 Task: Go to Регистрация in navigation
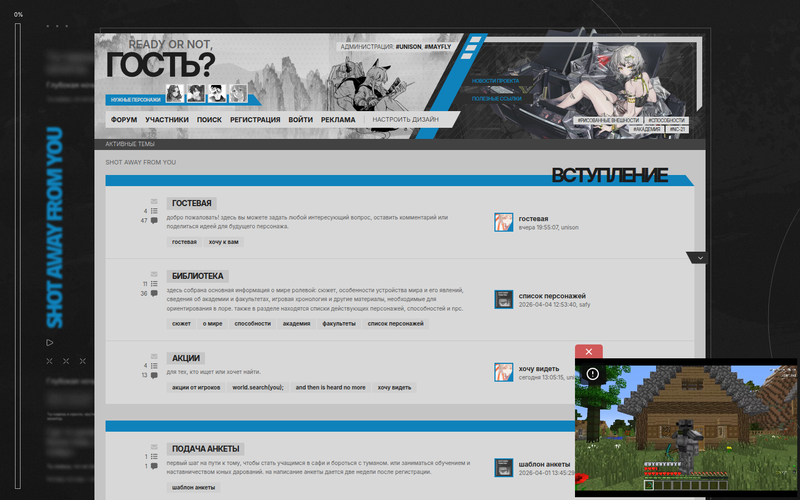pyautogui.click(x=255, y=119)
